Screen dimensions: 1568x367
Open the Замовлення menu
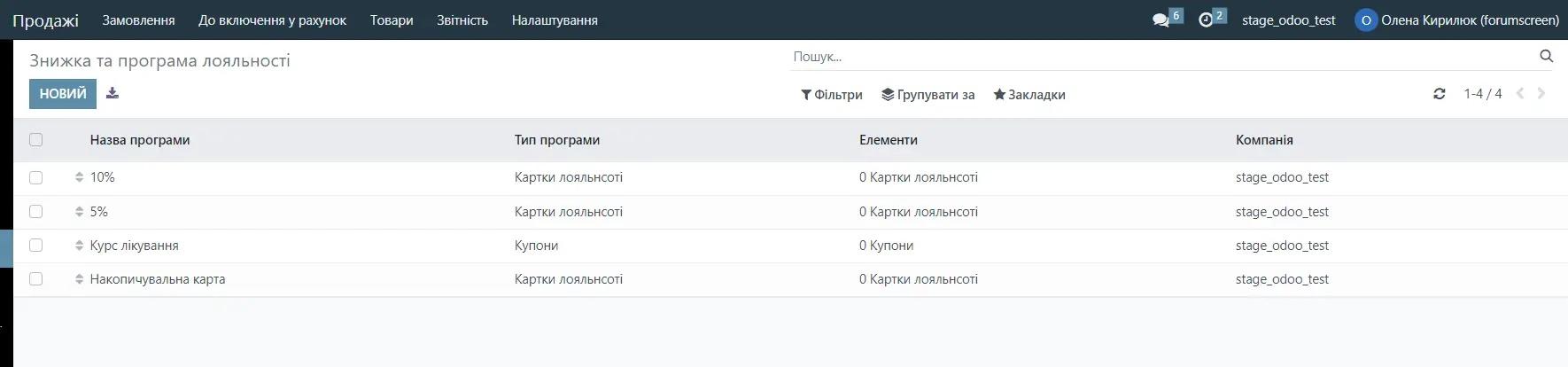(138, 20)
